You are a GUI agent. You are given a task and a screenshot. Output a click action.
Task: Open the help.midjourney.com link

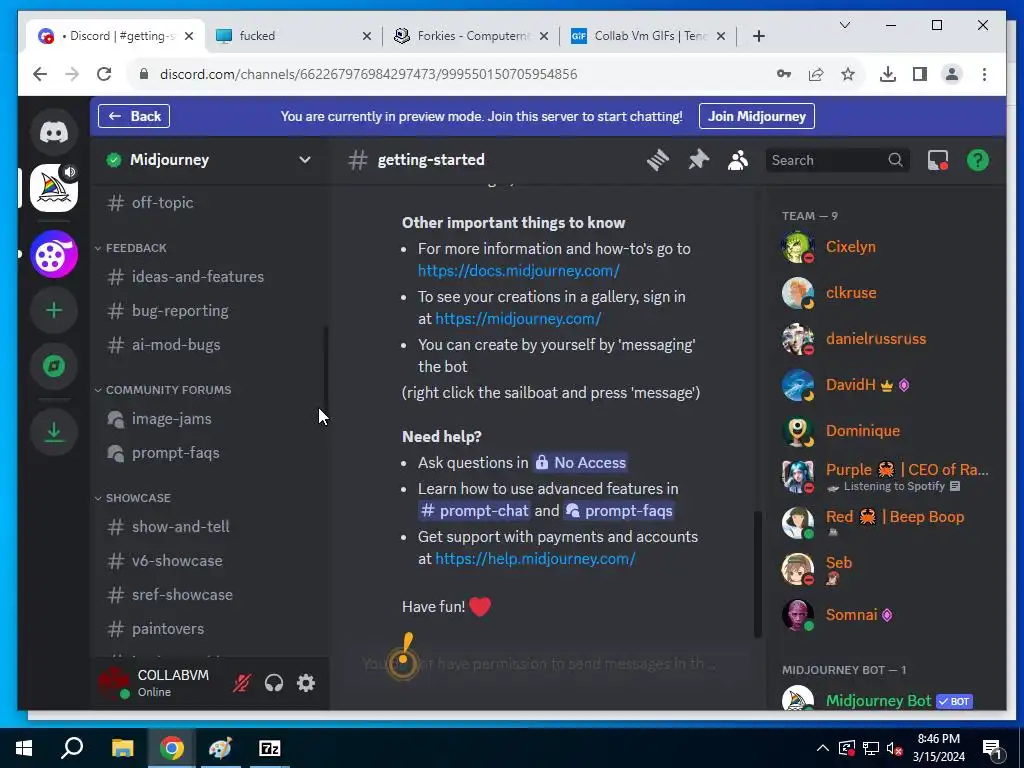535,558
